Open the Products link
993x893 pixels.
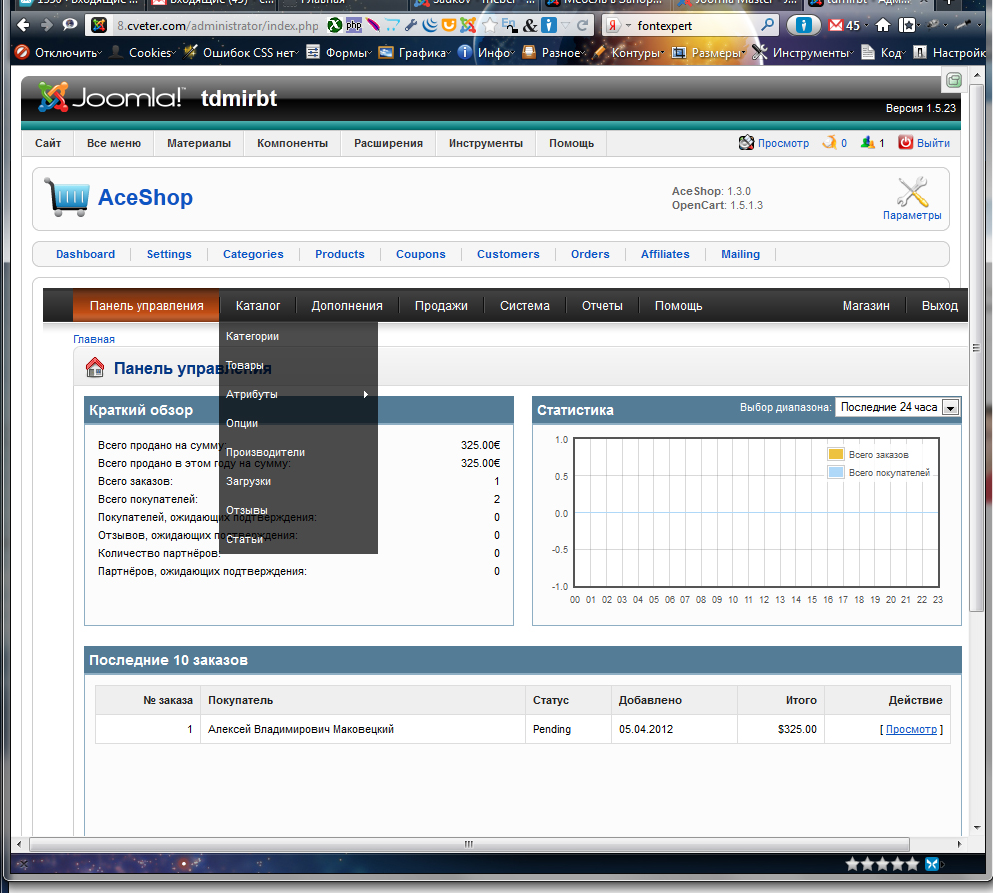click(x=340, y=254)
